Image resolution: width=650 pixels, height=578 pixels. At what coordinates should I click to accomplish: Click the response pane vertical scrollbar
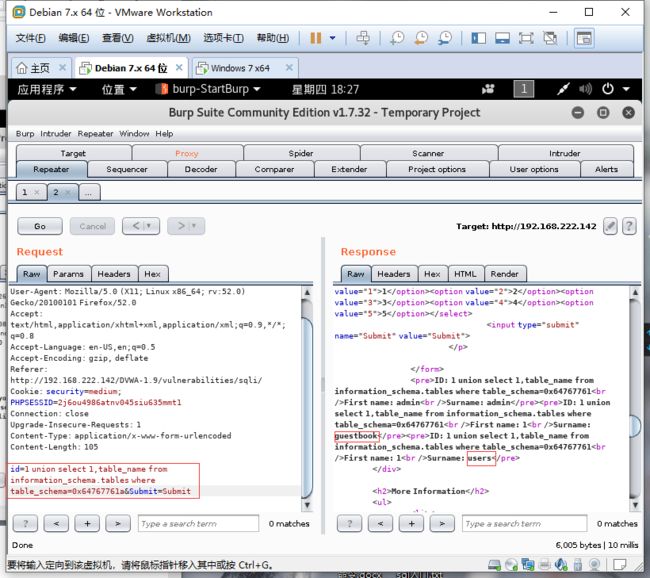[x=635, y=399]
